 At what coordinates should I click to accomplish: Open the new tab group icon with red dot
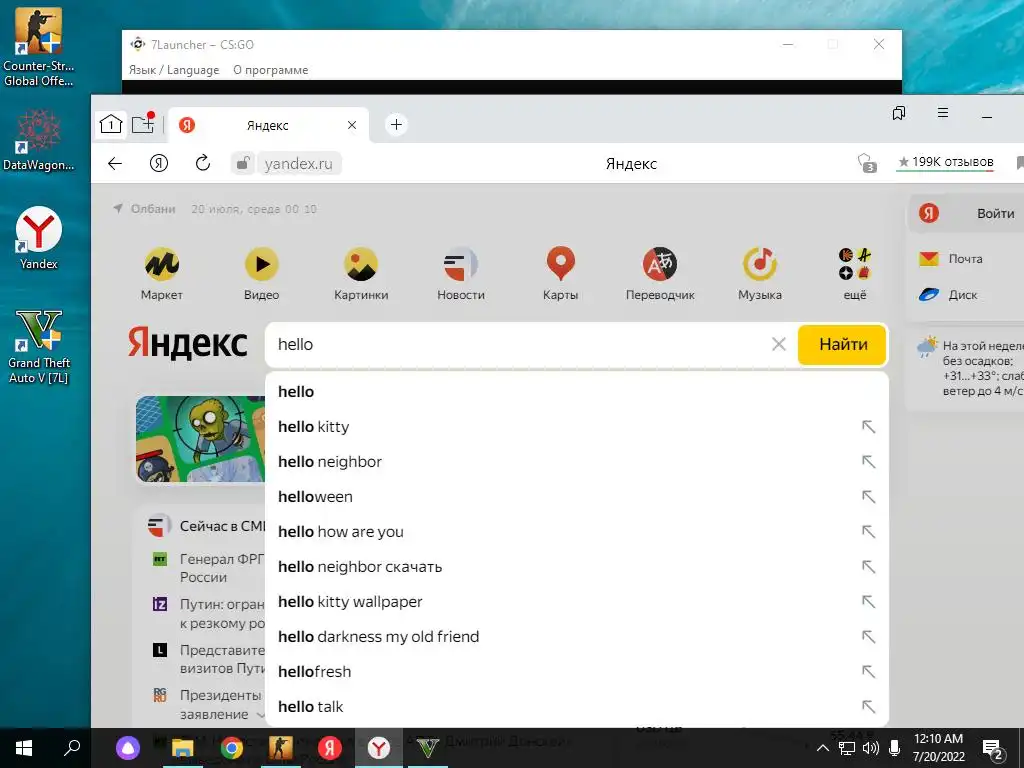[x=143, y=123]
